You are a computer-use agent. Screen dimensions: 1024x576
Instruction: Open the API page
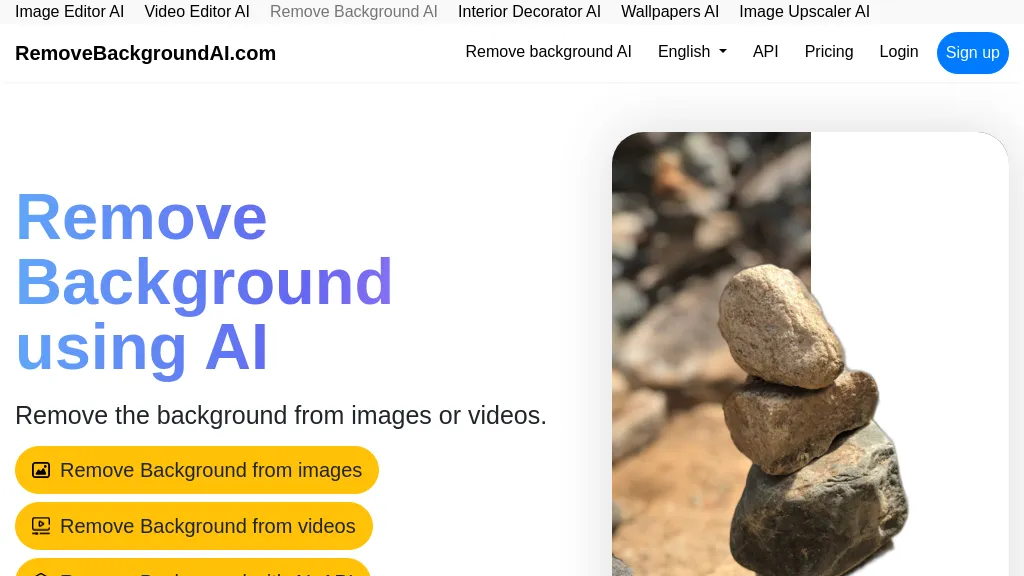(765, 52)
